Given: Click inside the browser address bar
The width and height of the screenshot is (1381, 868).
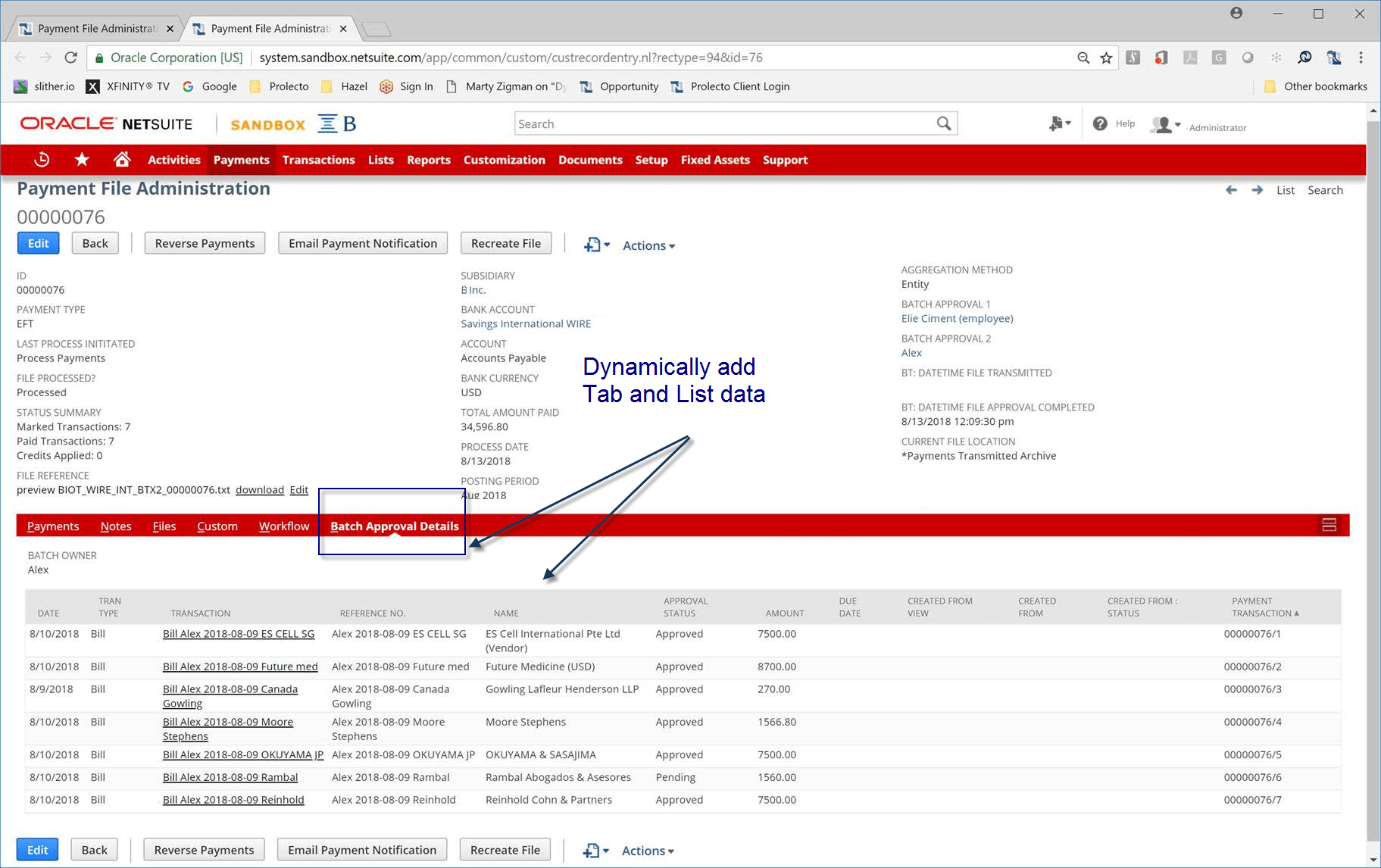Looking at the screenshot, I should click(530, 57).
